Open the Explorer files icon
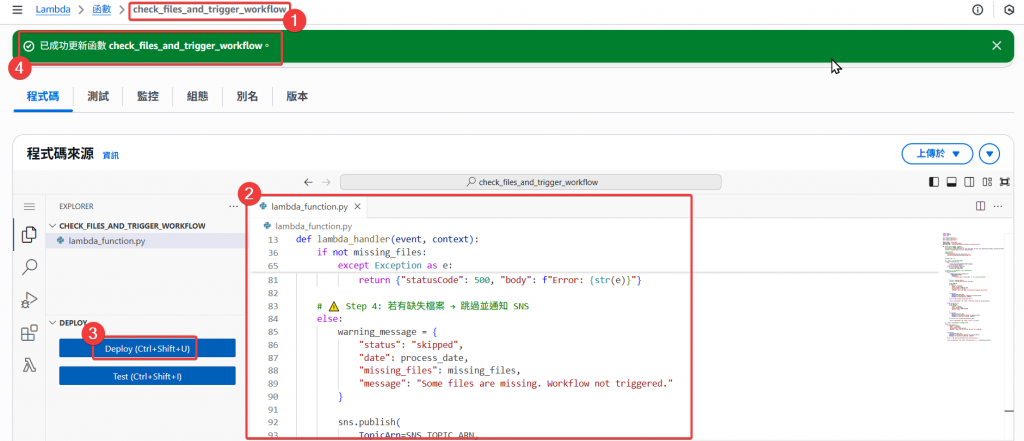 point(29,235)
